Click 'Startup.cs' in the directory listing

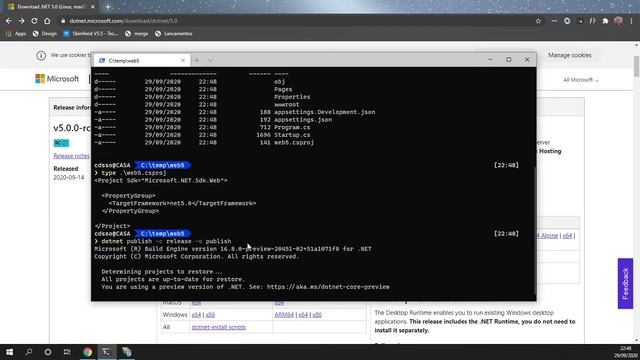(x=292, y=135)
